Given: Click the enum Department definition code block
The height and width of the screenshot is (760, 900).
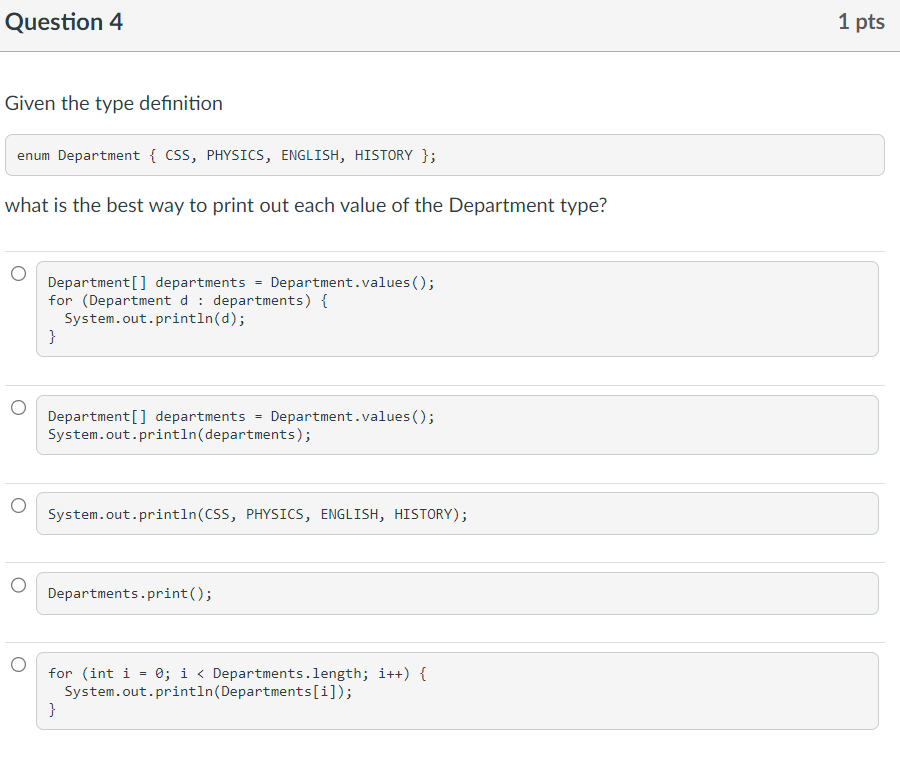Looking at the screenshot, I should (x=445, y=155).
